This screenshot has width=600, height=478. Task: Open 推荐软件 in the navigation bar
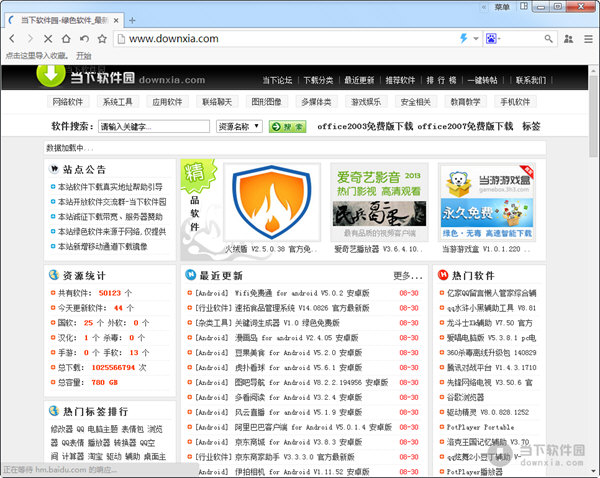(x=400, y=80)
